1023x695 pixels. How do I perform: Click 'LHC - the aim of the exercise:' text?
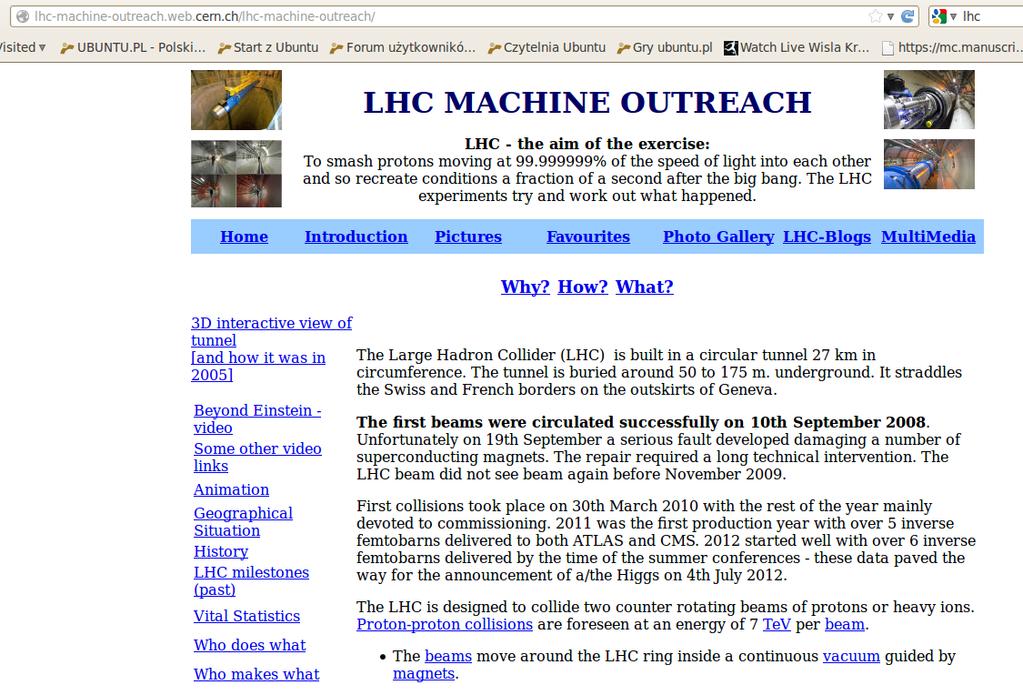tap(587, 144)
